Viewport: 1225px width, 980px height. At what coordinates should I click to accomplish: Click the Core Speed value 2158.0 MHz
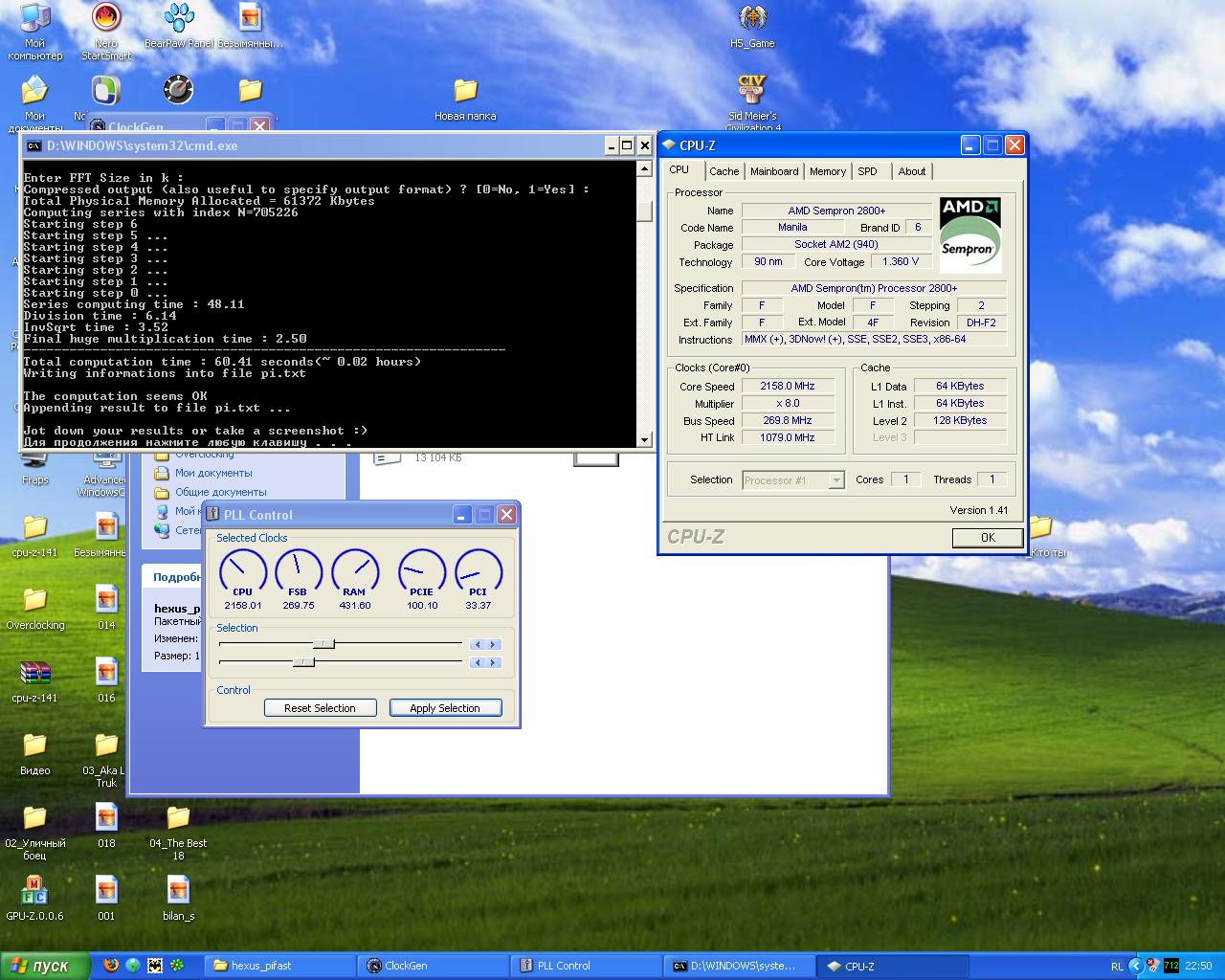pyautogui.click(x=788, y=386)
